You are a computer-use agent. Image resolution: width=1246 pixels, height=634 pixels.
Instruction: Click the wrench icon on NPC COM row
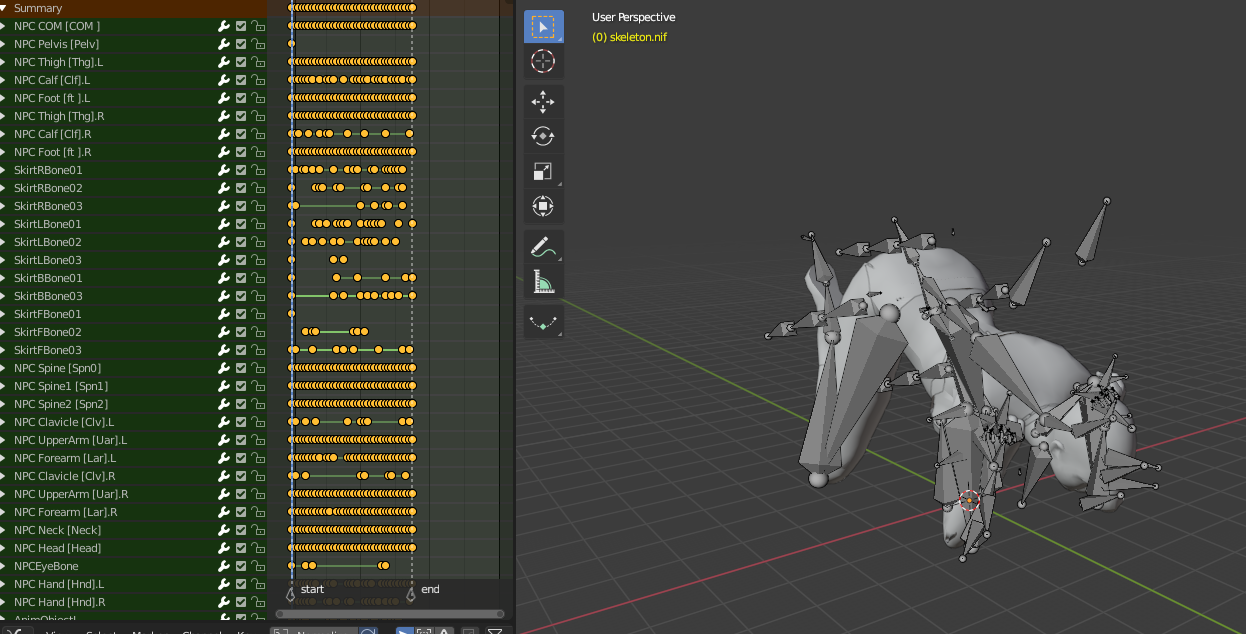(x=224, y=26)
